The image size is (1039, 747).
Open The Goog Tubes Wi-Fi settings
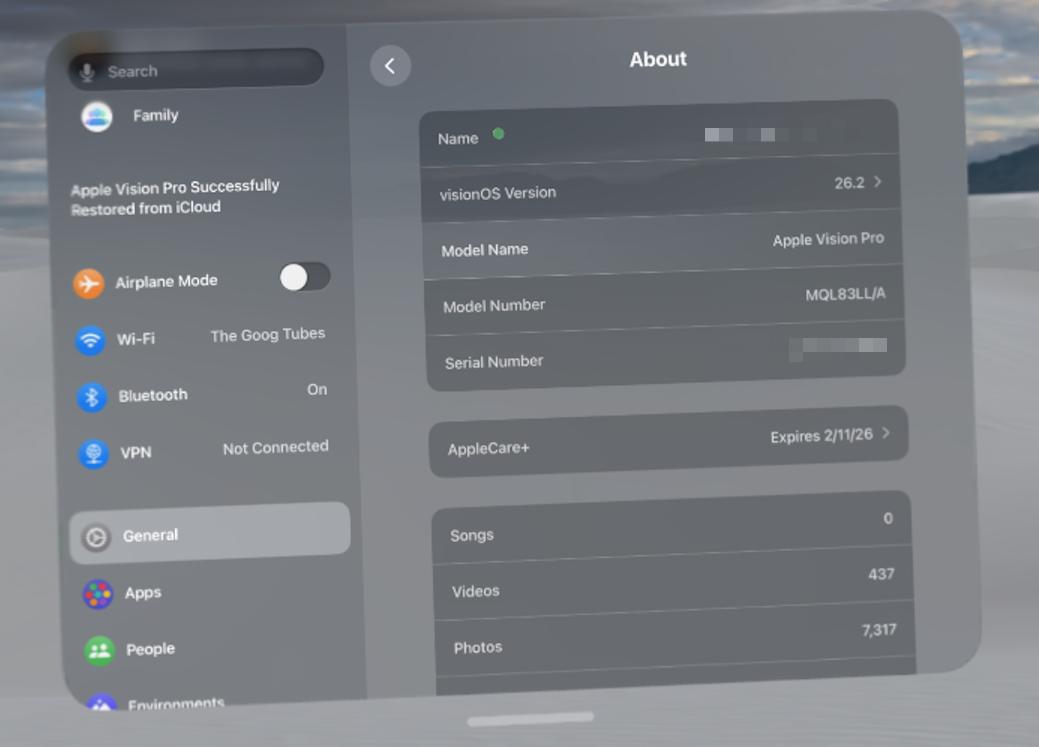(x=267, y=335)
